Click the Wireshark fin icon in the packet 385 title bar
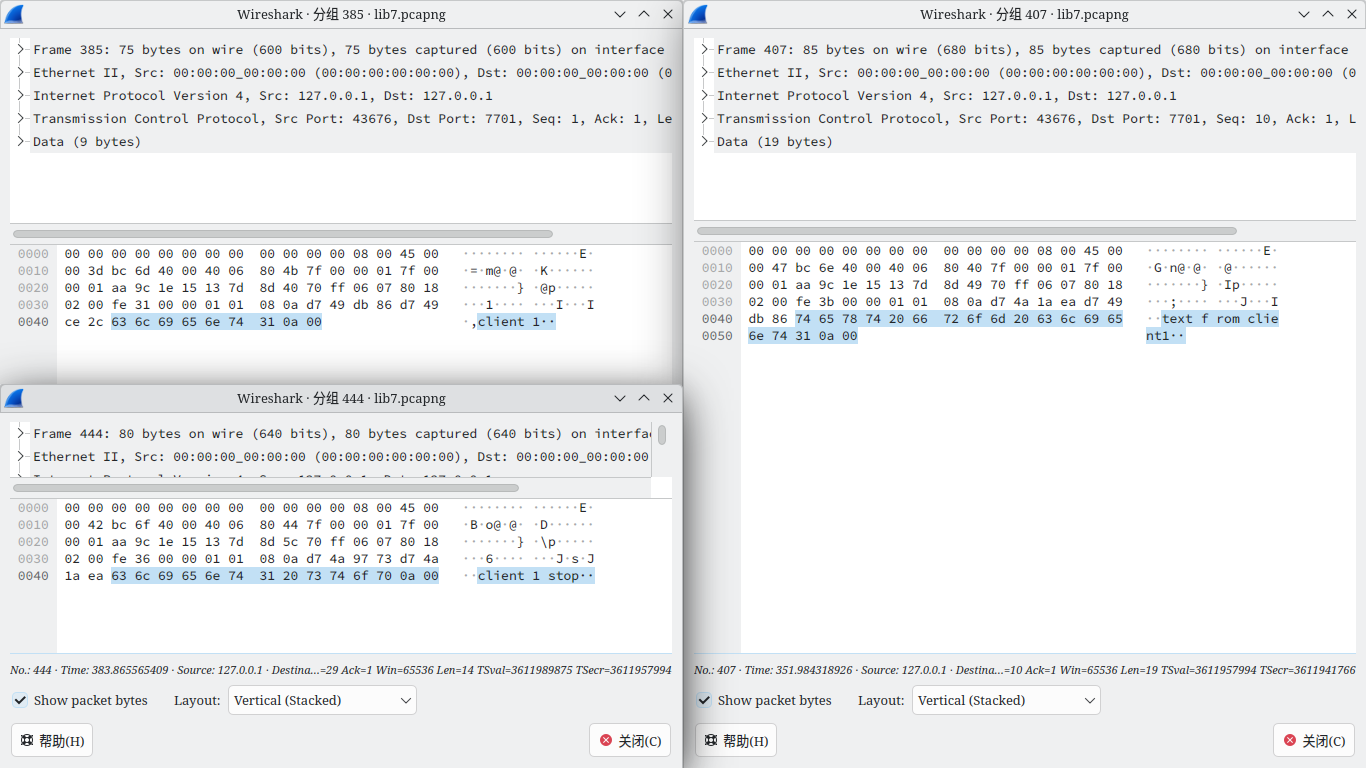Viewport: 1366px width, 768px height. point(14,14)
